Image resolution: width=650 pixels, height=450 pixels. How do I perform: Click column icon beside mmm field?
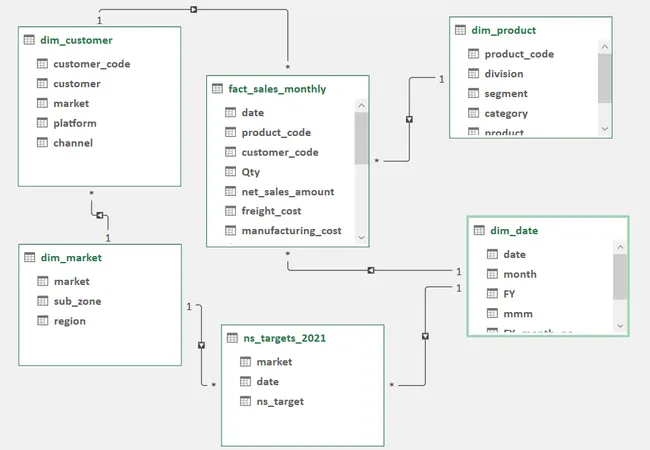(492, 313)
